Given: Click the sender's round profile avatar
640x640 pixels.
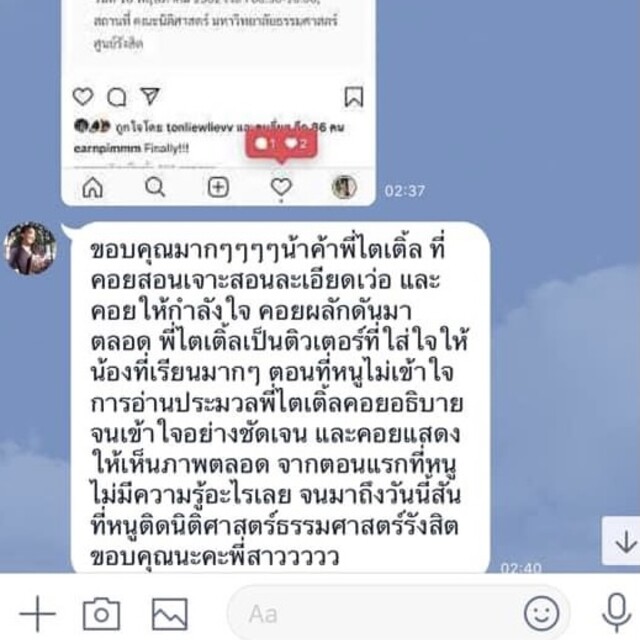Looking at the screenshot, I should [x=30, y=248].
